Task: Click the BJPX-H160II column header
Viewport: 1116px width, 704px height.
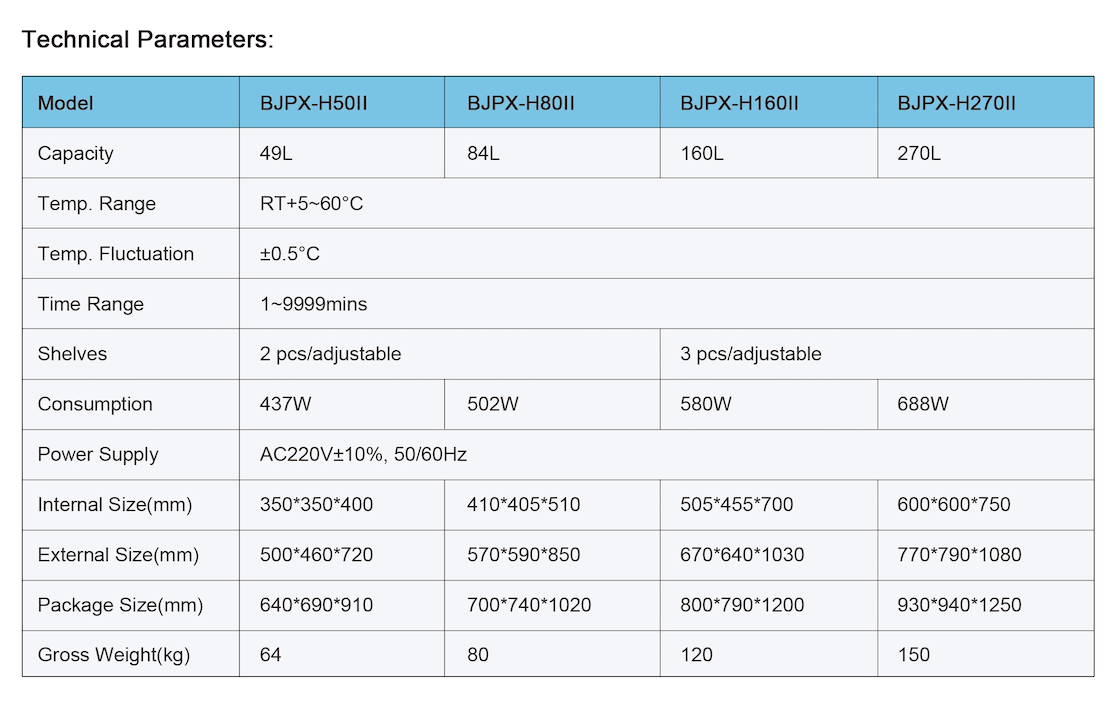Action: point(739,103)
